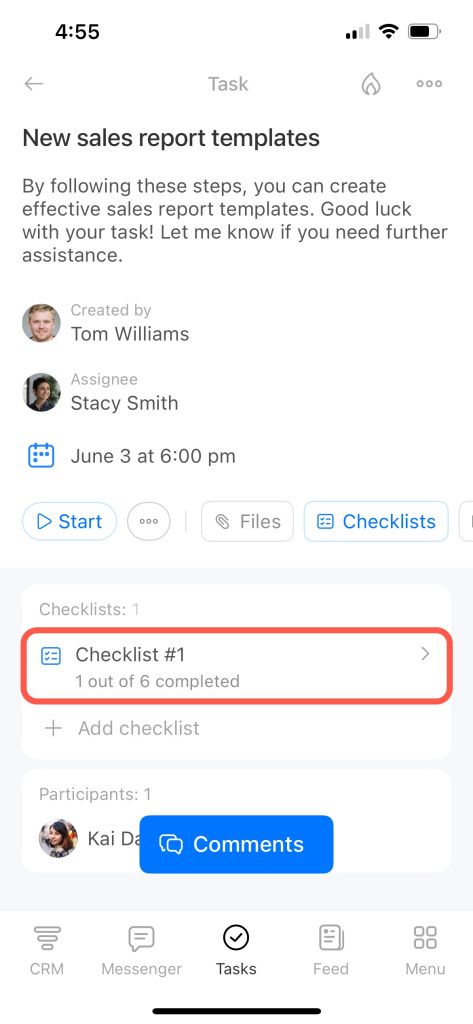Viewport: 473px width, 1024px height.
Task: Open the CRM tab
Action: pyautogui.click(x=47, y=950)
